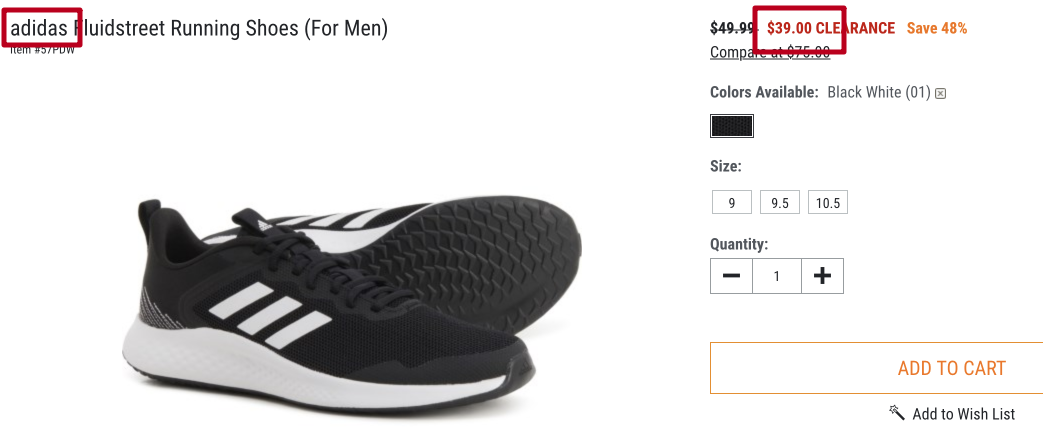Open the adidas shoe product image
The height and width of the screenshot is (432, 1043).
coord(350,290)
